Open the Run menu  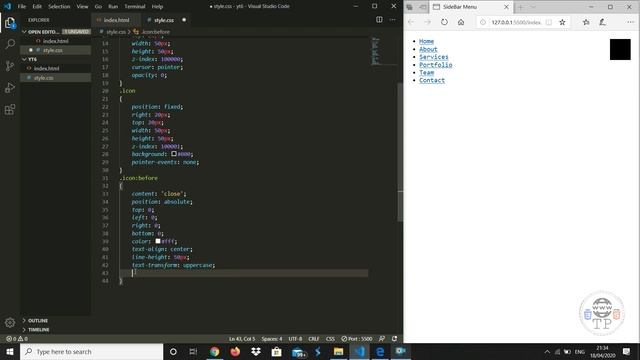[113, 7]
